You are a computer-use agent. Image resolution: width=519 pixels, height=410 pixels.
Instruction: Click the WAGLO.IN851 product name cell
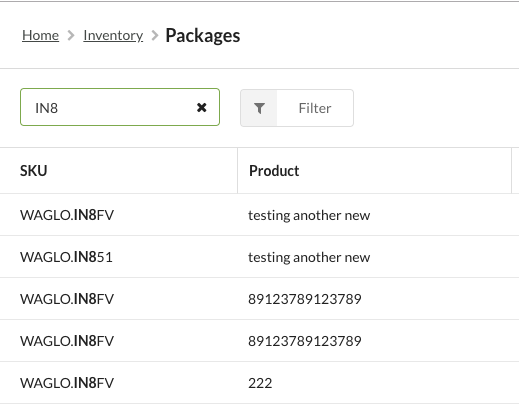pyautogui.click(x=309, y=257)
